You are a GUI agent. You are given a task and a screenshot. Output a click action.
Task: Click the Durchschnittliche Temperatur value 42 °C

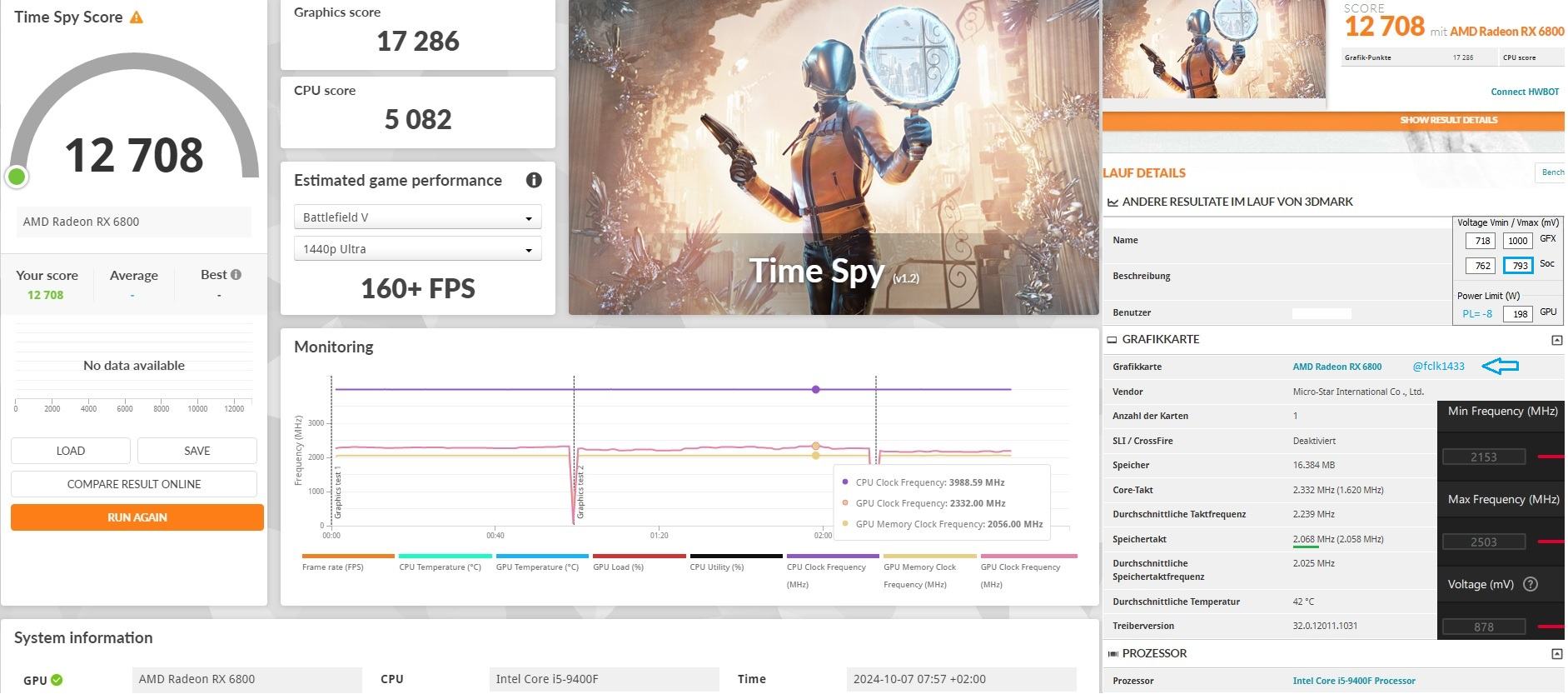[x=1303, y=602]
